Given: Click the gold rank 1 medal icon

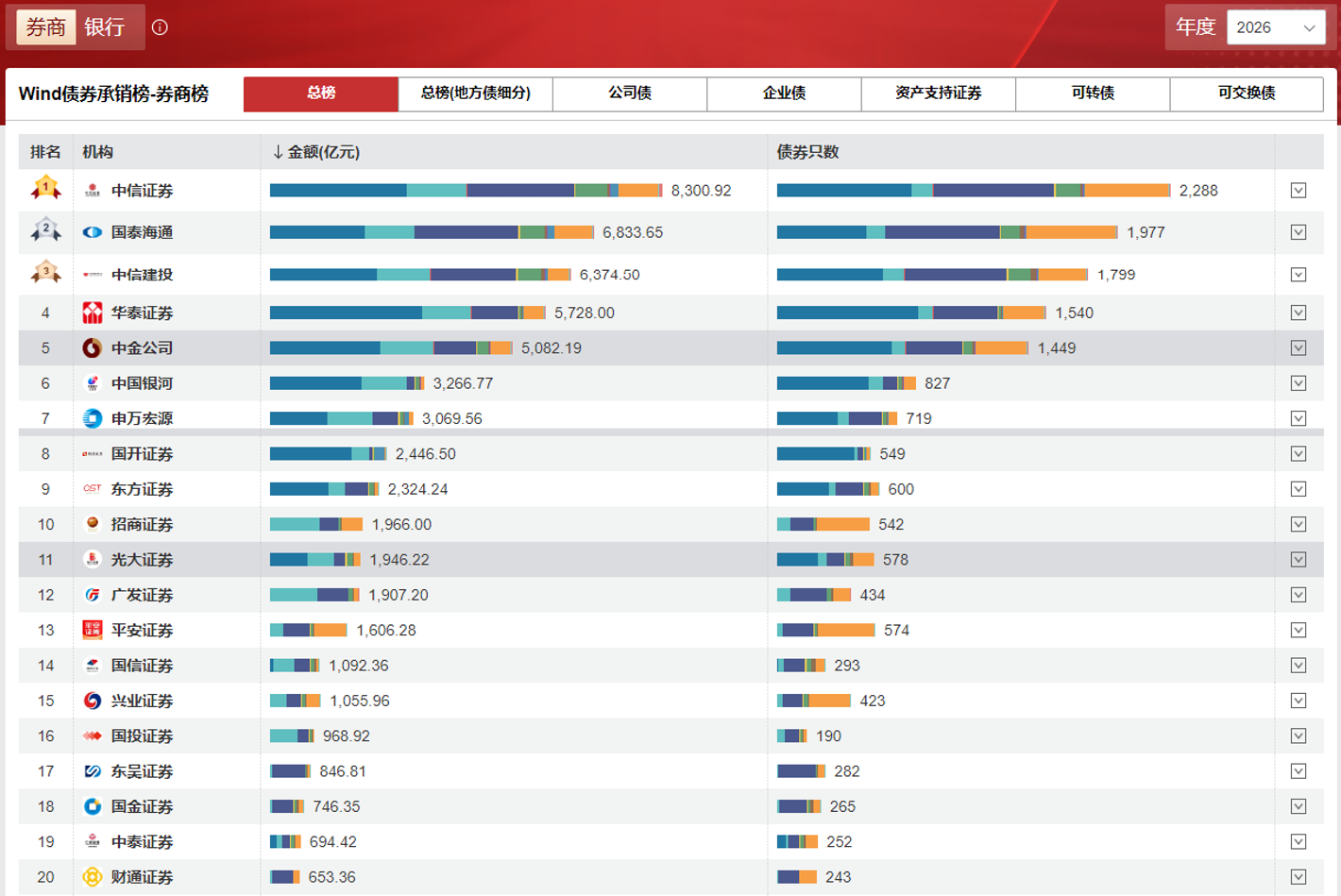Looking at the screenshot, I should click(x=45, y=190).
